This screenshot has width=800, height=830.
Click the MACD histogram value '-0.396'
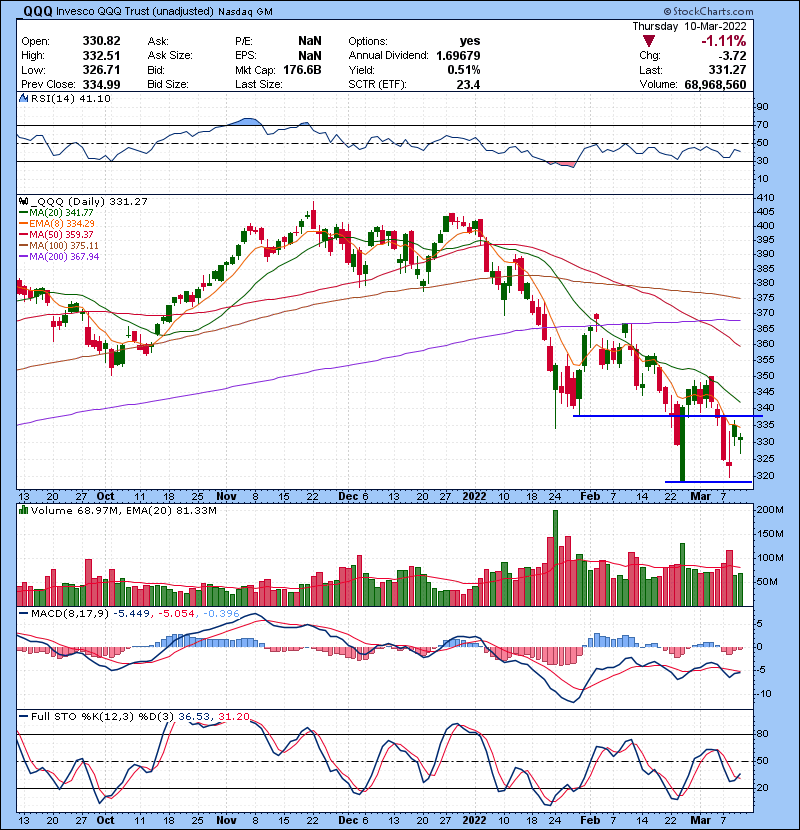click(x=221, y=614)
